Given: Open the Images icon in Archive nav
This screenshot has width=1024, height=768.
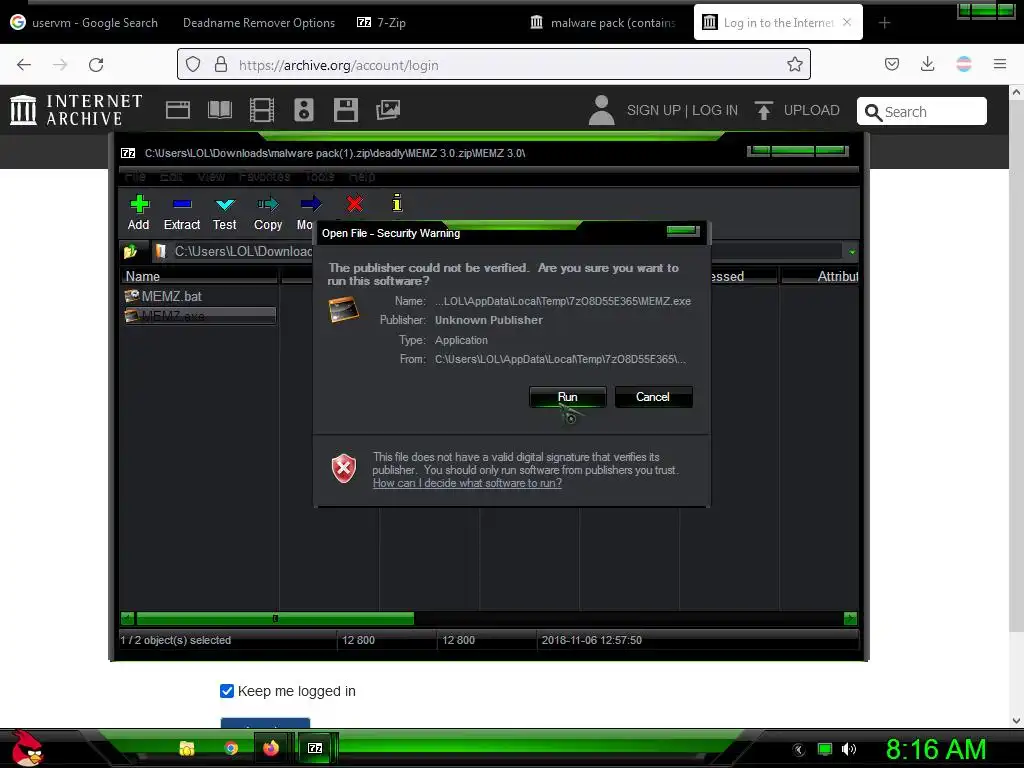Looking at the screenshot, I should click(x=388, y=110).
